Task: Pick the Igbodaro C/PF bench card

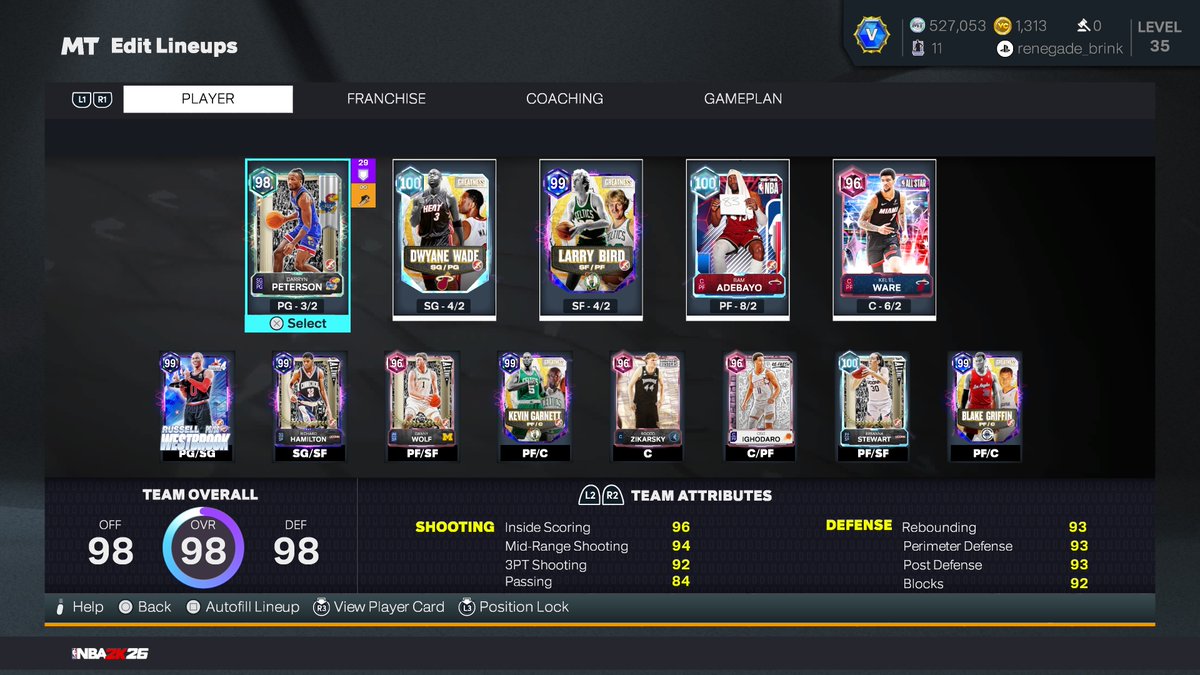Action: (x=761, y=406)
